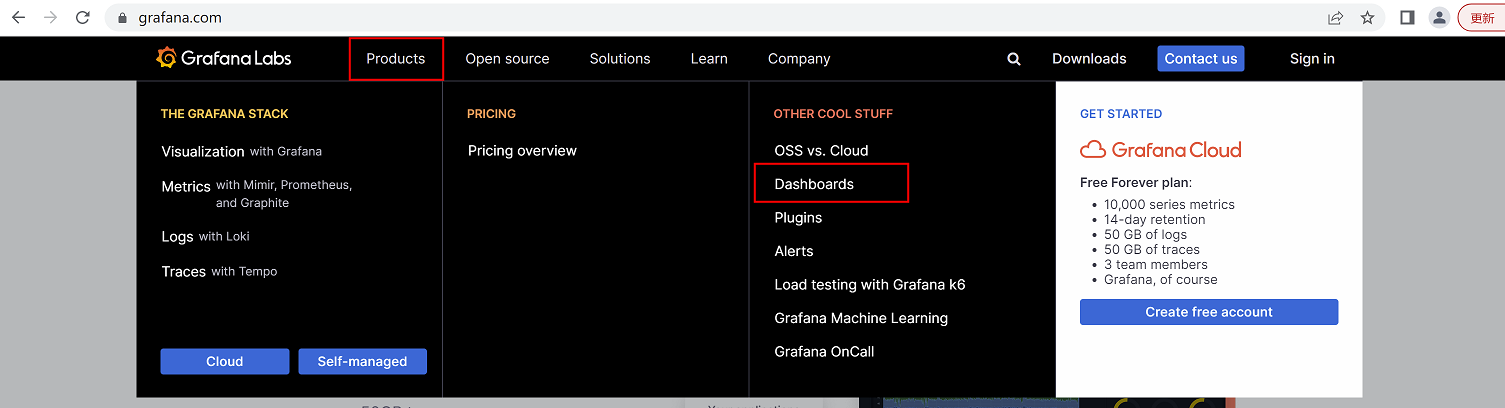This screenshot has height=408, width=1505.
Task: Bookmark page with the star icon
Action: [1367, 18]
